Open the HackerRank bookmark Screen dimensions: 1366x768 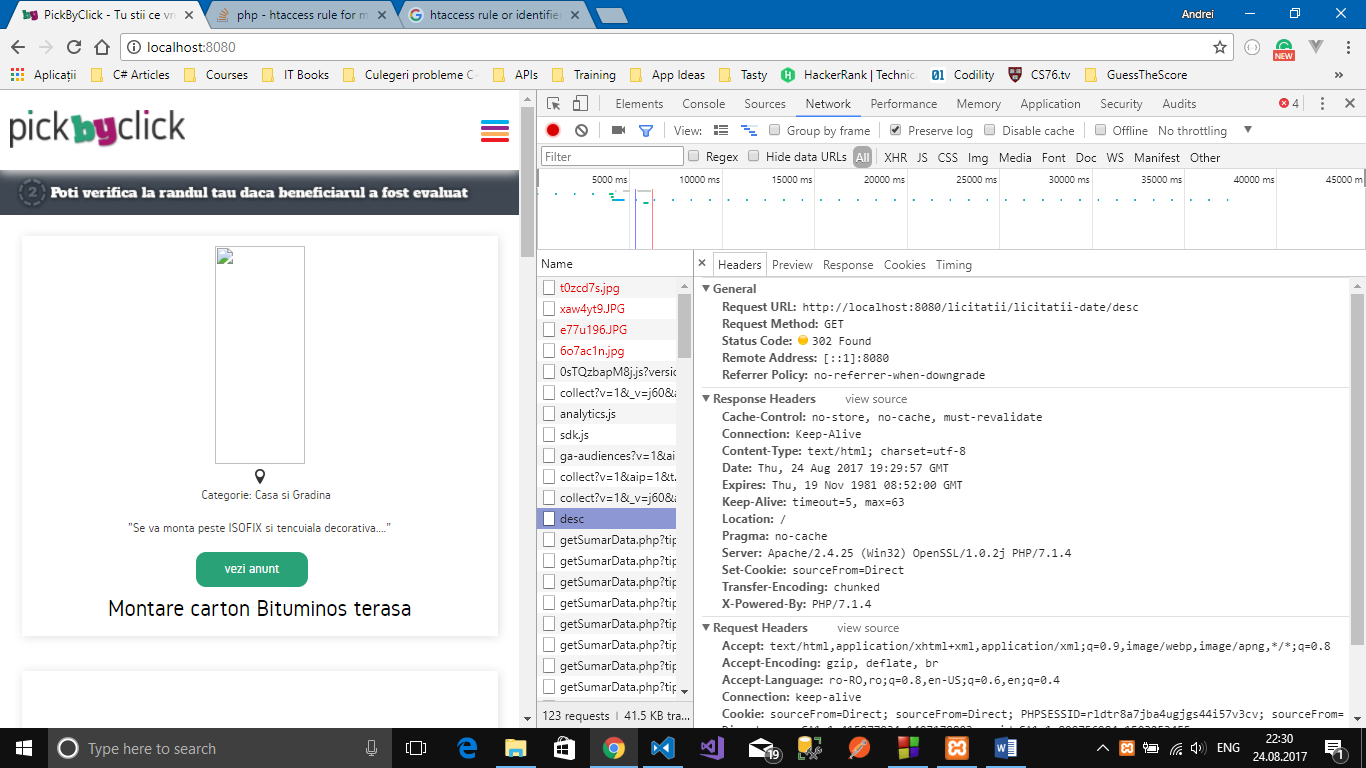click(848, 75)
